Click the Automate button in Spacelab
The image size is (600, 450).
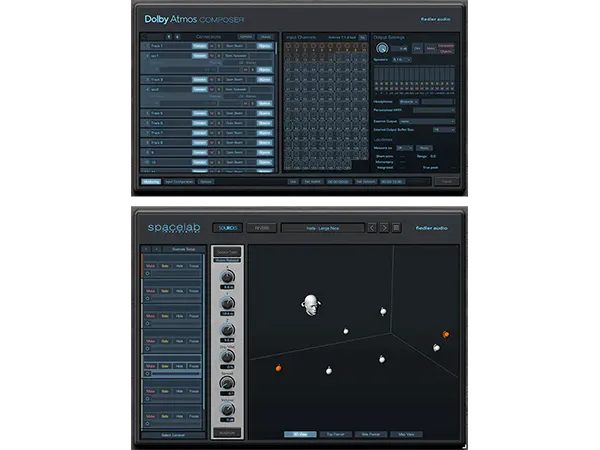click(x=227, y=433)
